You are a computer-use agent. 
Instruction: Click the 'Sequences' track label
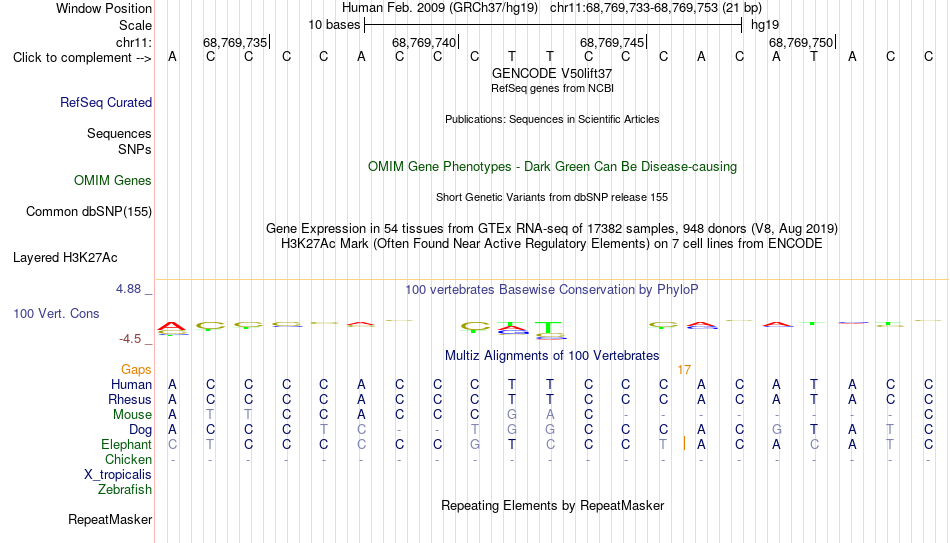[x=119, y=133]
